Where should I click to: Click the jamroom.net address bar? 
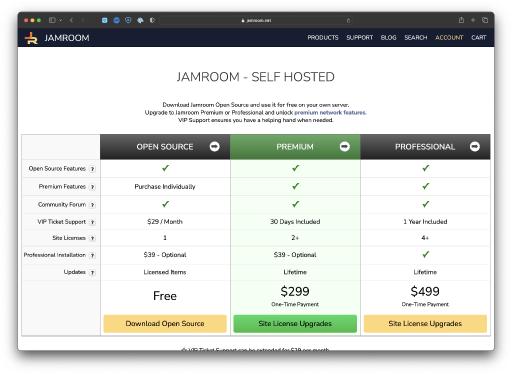[256, 20]
